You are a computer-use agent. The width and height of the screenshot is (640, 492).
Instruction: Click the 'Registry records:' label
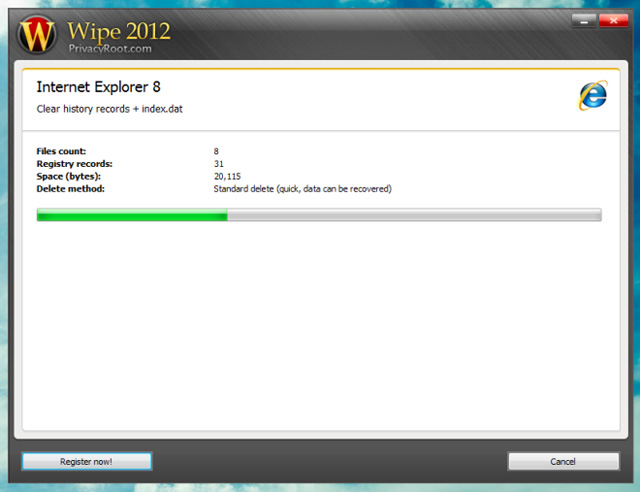[74, 164]
